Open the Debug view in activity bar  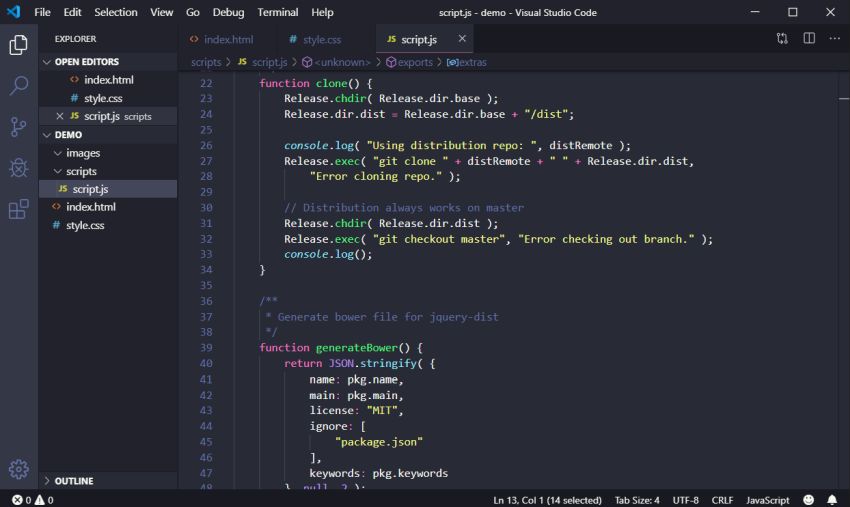pos(18,168)
